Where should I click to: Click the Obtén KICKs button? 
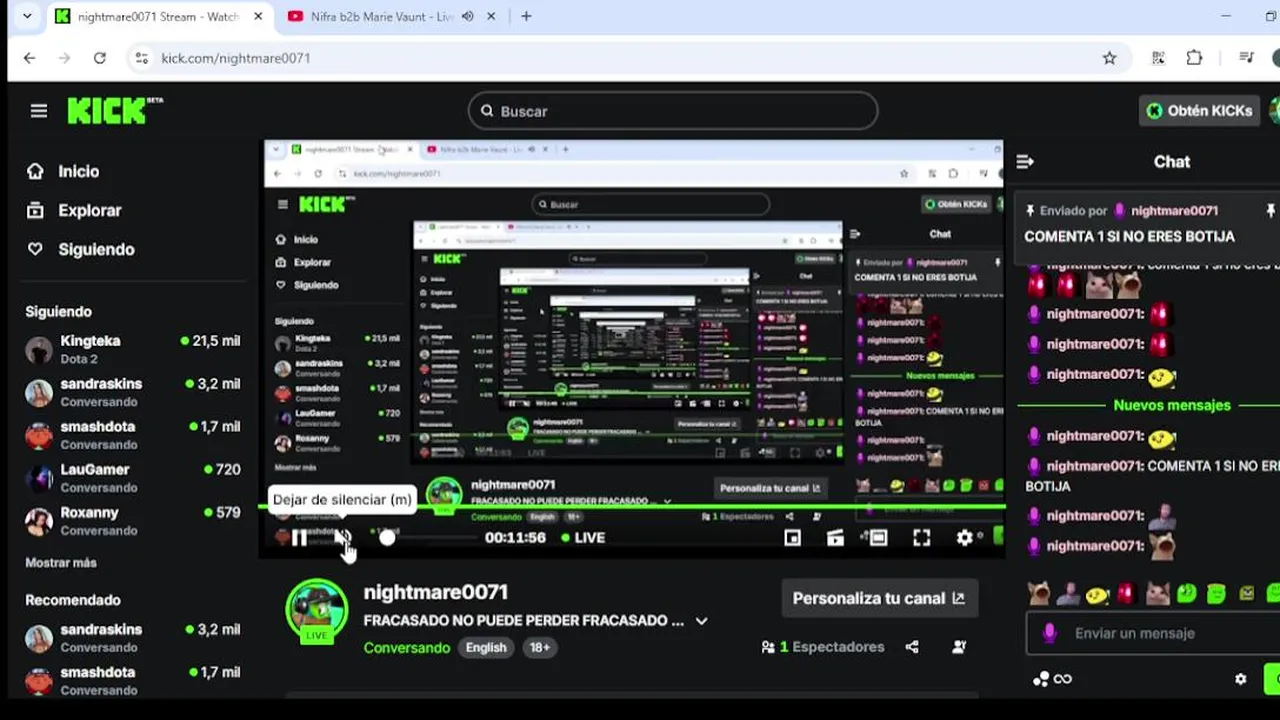1199,111
